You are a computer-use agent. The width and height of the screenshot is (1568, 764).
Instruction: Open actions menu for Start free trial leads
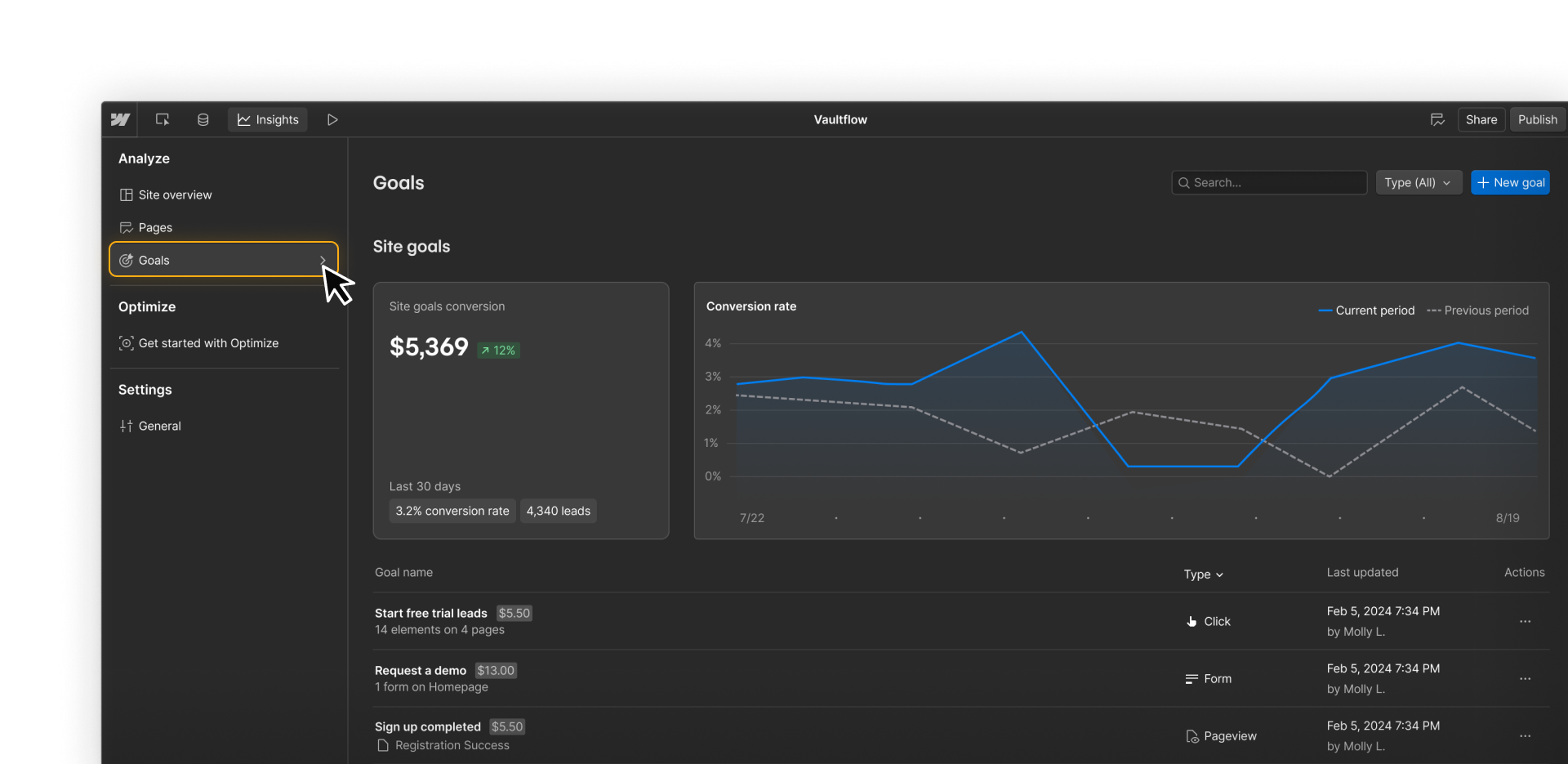pos(1525,622)
